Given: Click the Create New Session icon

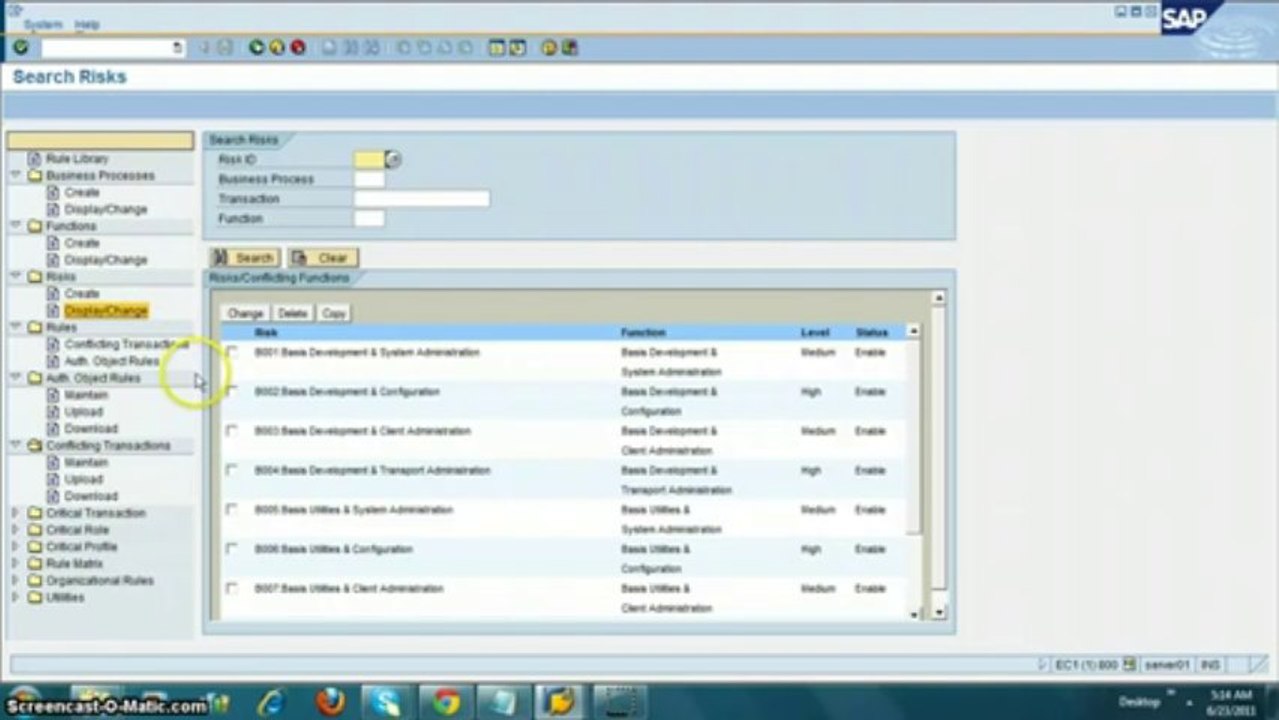Looking at the screenshot, I should click(497, 47).
